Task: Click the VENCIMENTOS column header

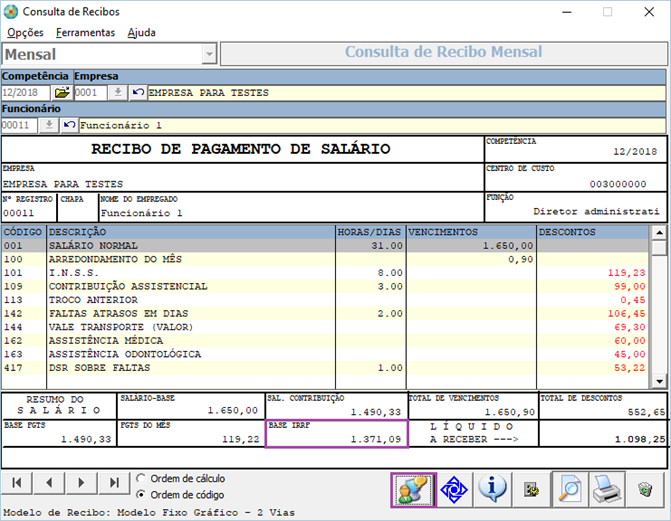Action: pos(471,232)
